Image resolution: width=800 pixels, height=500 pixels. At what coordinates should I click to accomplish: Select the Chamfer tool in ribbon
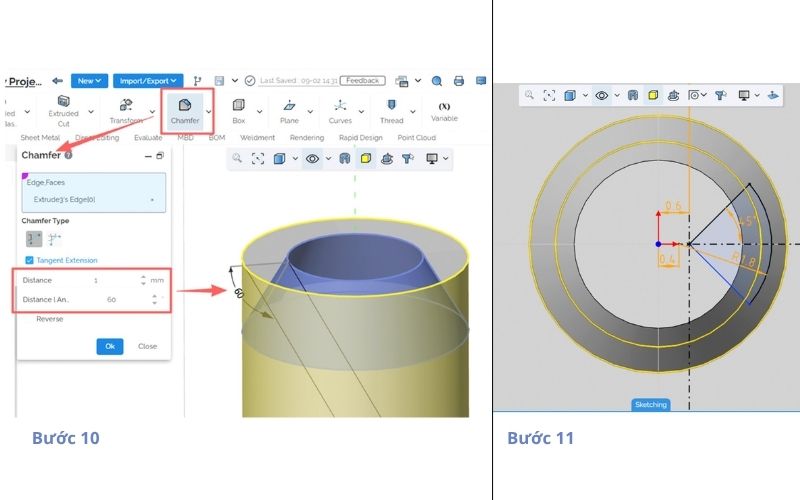pyautogui.click(x=183, y=109)
